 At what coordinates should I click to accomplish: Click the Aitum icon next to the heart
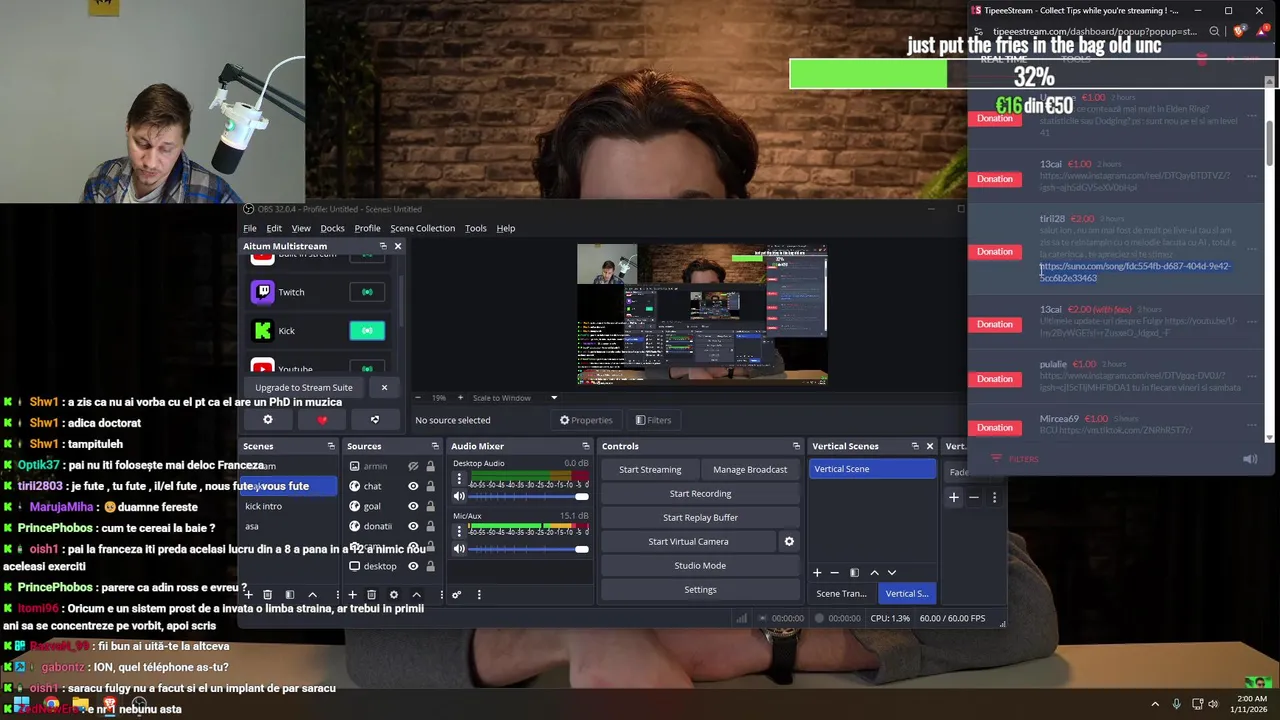375,420
